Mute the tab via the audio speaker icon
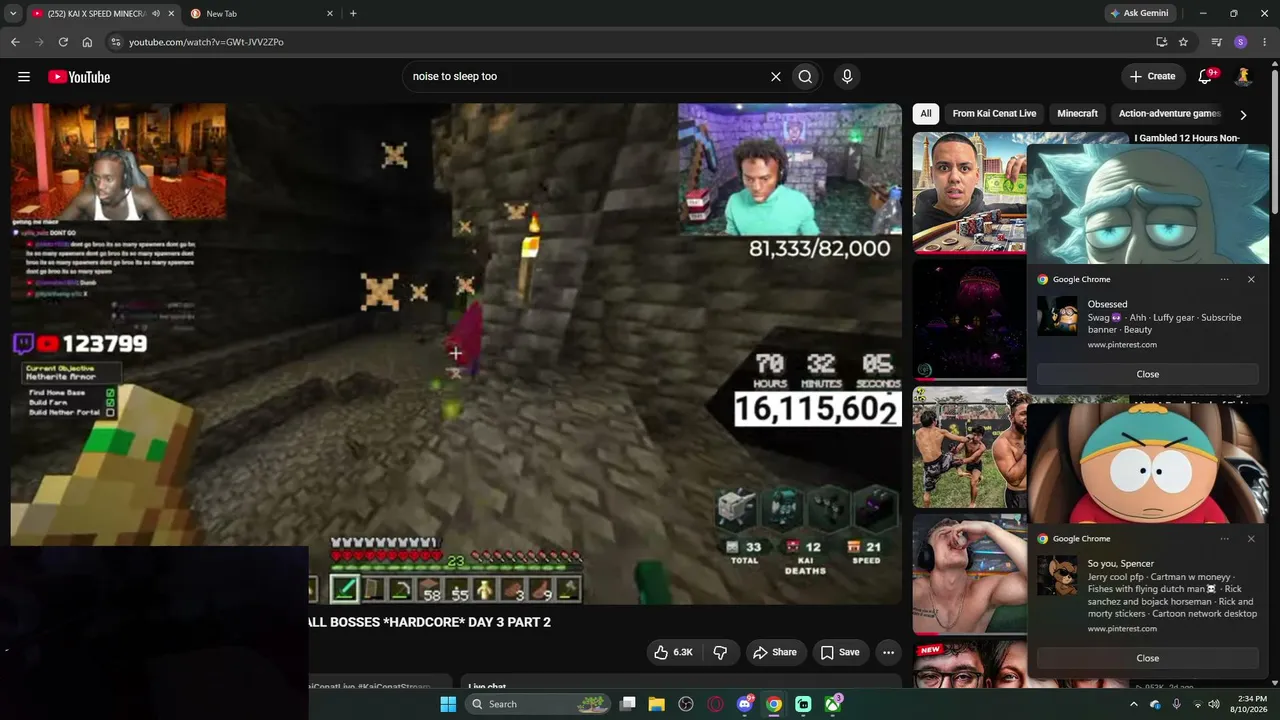Screen dimensions: 1280x720 tap(156, 14)
